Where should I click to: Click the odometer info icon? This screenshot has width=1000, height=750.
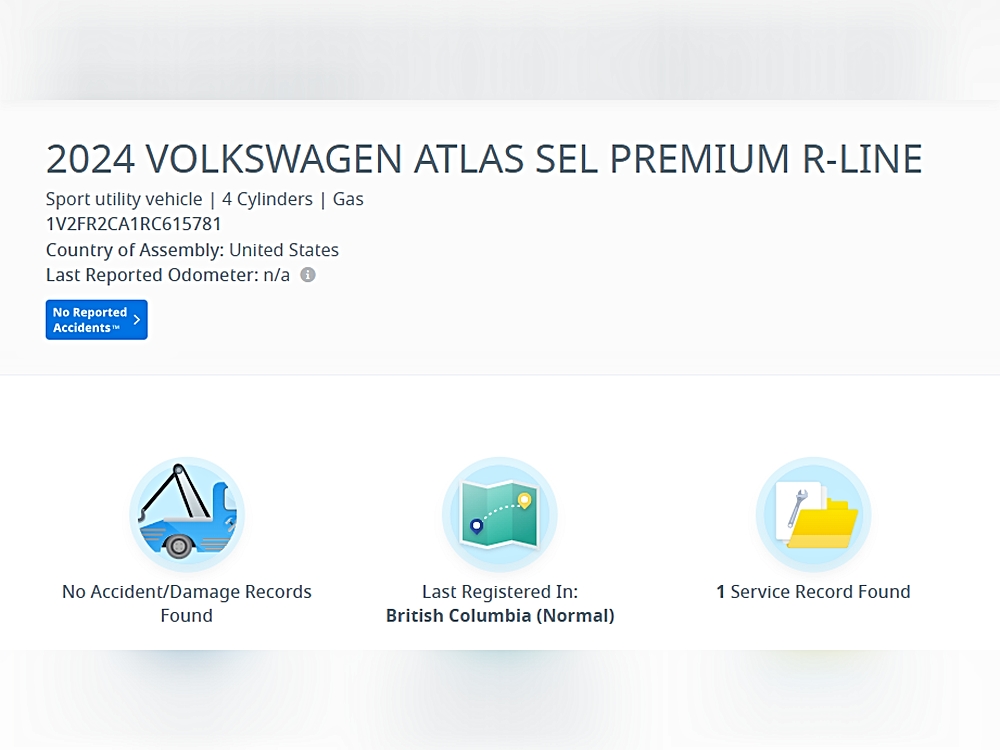point(308,275)
